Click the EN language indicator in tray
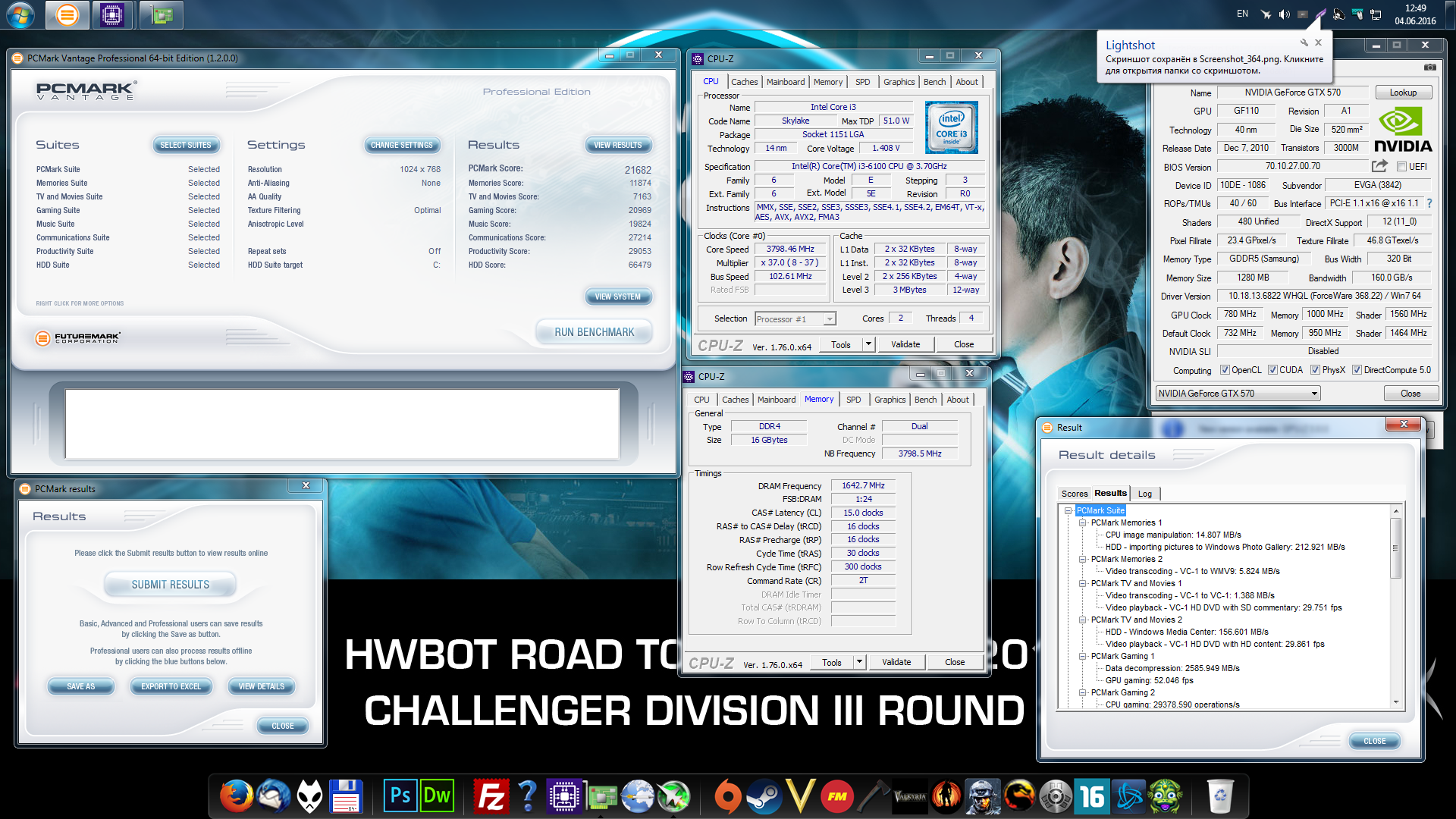Screen dimensions: 1456x819 (x=1242, y=14)
